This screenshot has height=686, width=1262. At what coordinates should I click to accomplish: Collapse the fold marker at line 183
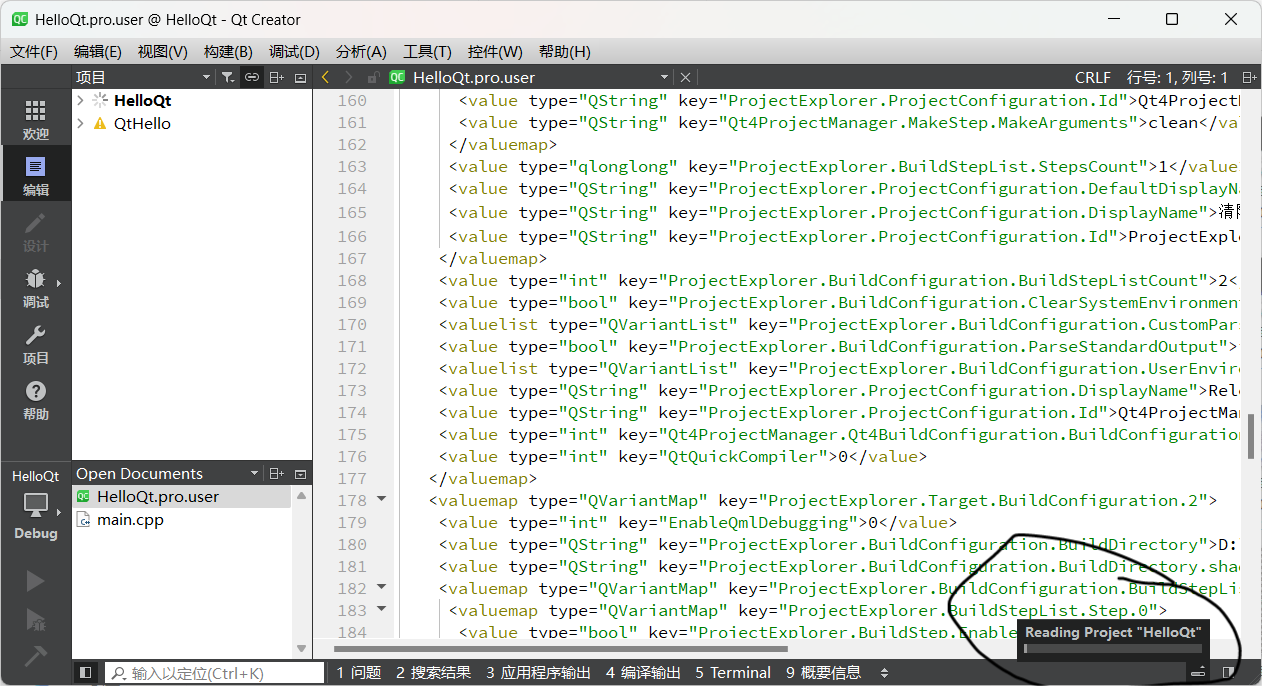(381, 610)
